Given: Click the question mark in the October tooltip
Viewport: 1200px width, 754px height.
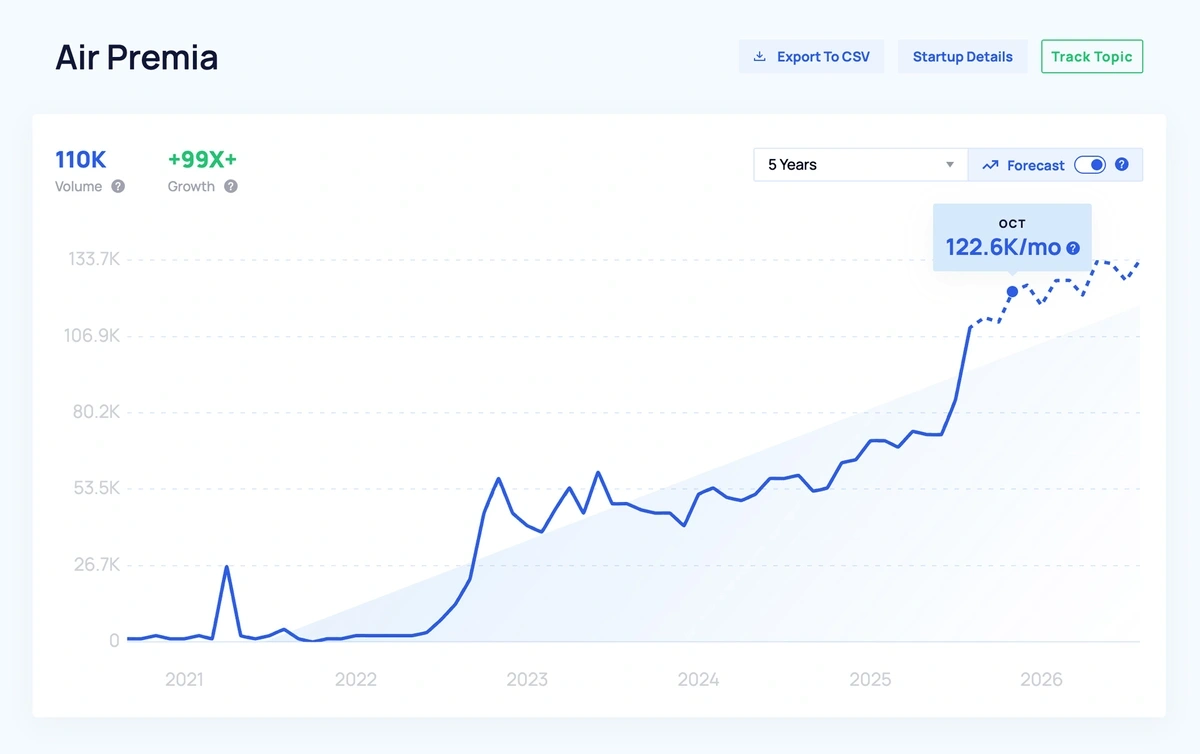Looking at the screenshot, I should point(1072,248).
